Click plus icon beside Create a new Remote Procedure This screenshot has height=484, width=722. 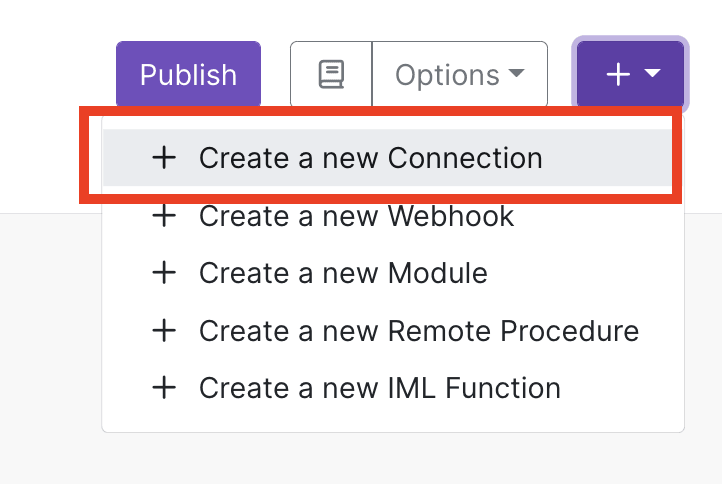pyautogui.click(x=163, y=330)
